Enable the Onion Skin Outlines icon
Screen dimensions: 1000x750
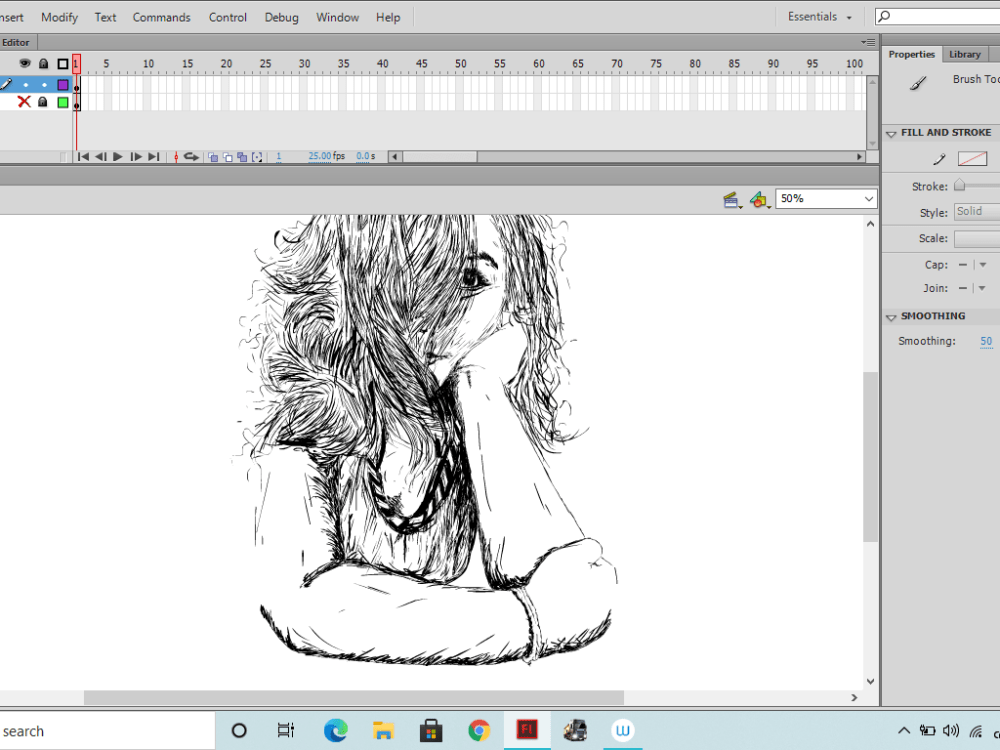(228, 157)
